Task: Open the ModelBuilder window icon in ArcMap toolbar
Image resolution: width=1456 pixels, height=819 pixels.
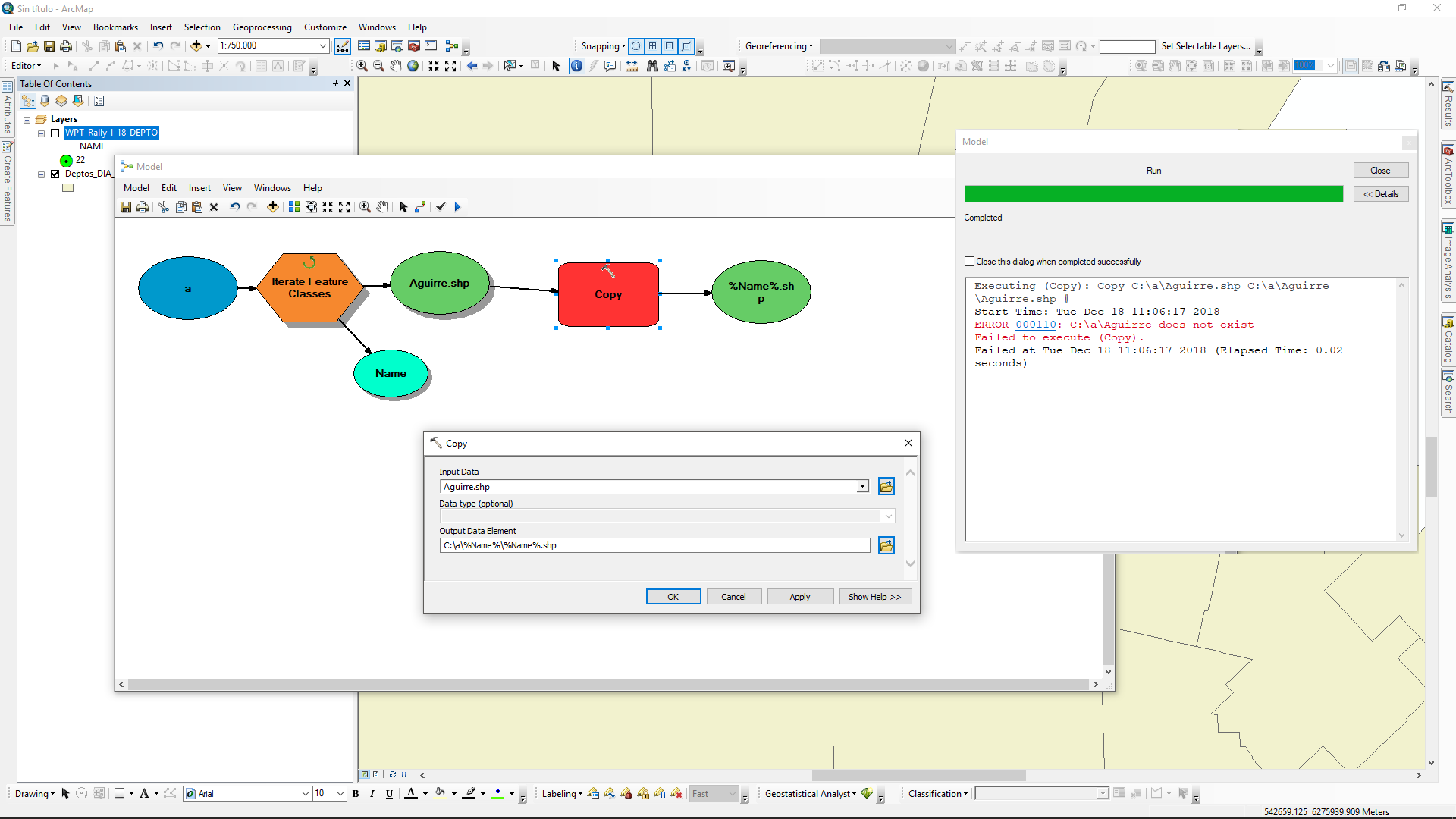Action: pyautogui.click(x=452, y=46)
